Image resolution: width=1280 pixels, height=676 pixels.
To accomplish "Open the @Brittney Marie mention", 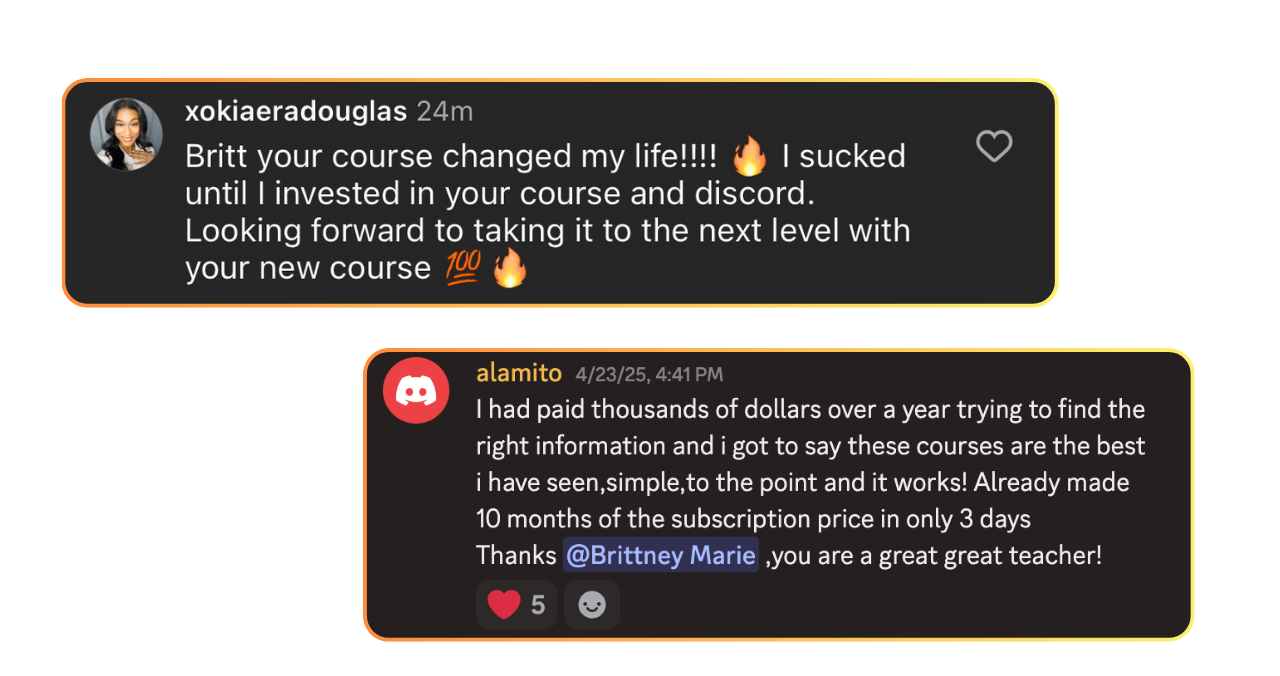I will pos(660,555).
